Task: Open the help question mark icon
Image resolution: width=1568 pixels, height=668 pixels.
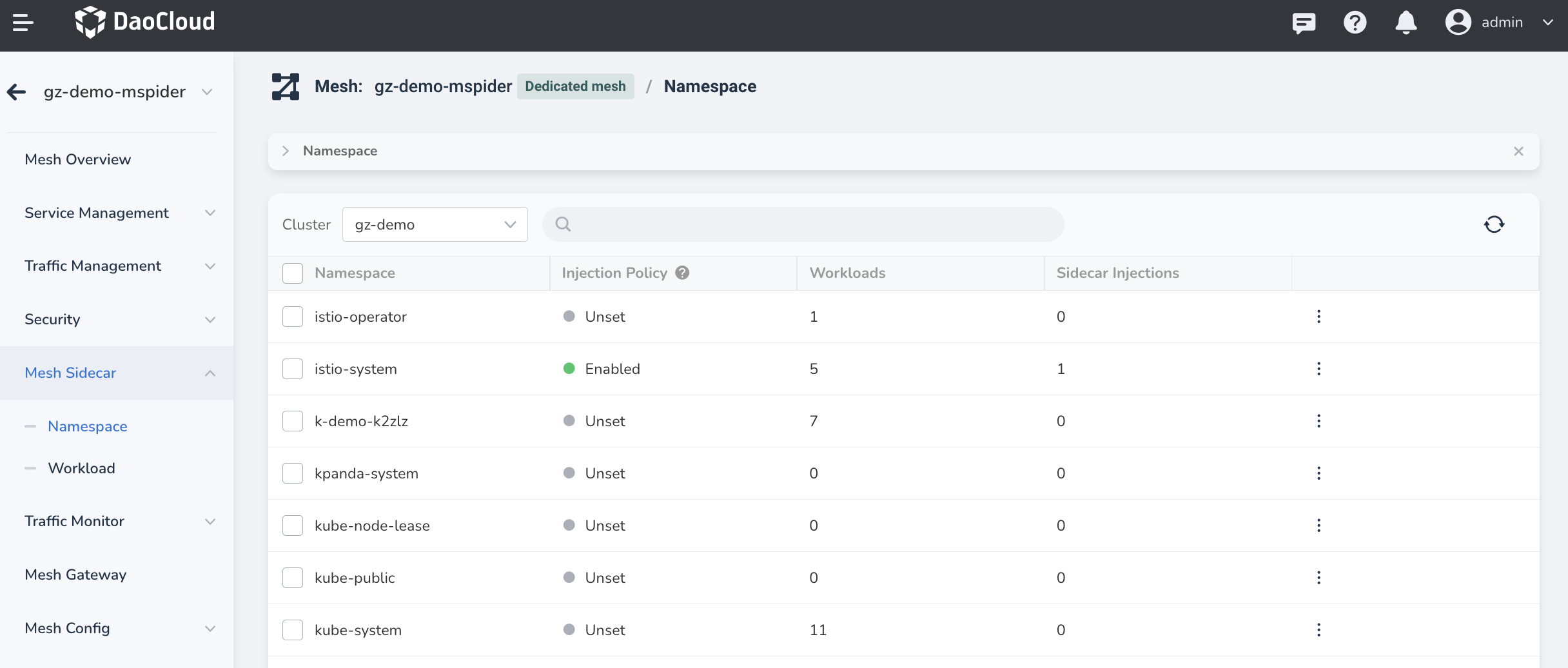Action: (1355, 23)
